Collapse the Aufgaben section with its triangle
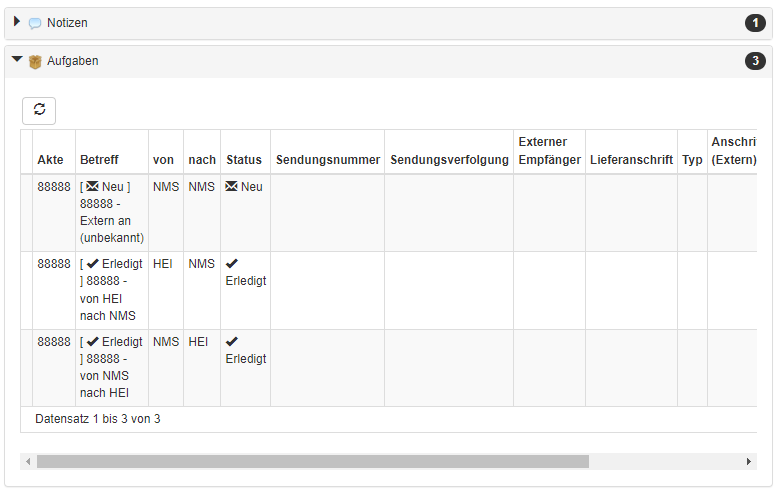The width and height of the screenshot is (779, 493). click(x=17, y=59)
